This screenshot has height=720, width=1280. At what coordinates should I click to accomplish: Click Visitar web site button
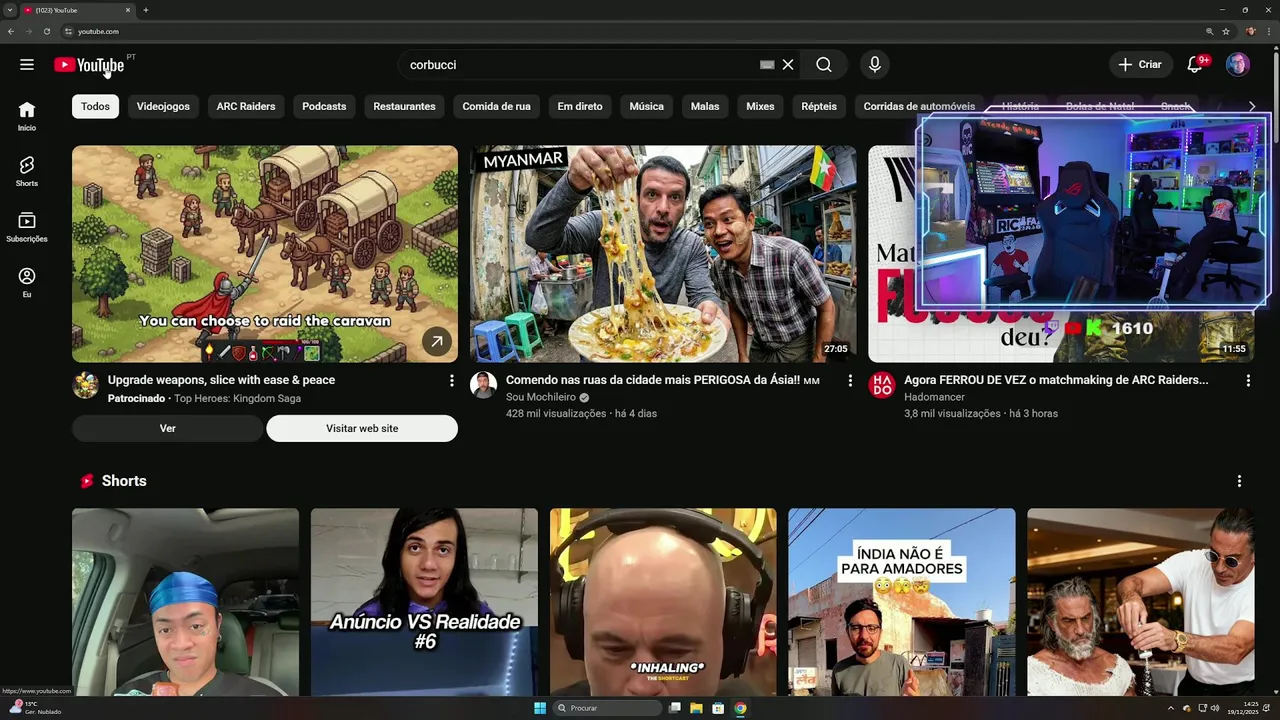[x=362, y=428]
